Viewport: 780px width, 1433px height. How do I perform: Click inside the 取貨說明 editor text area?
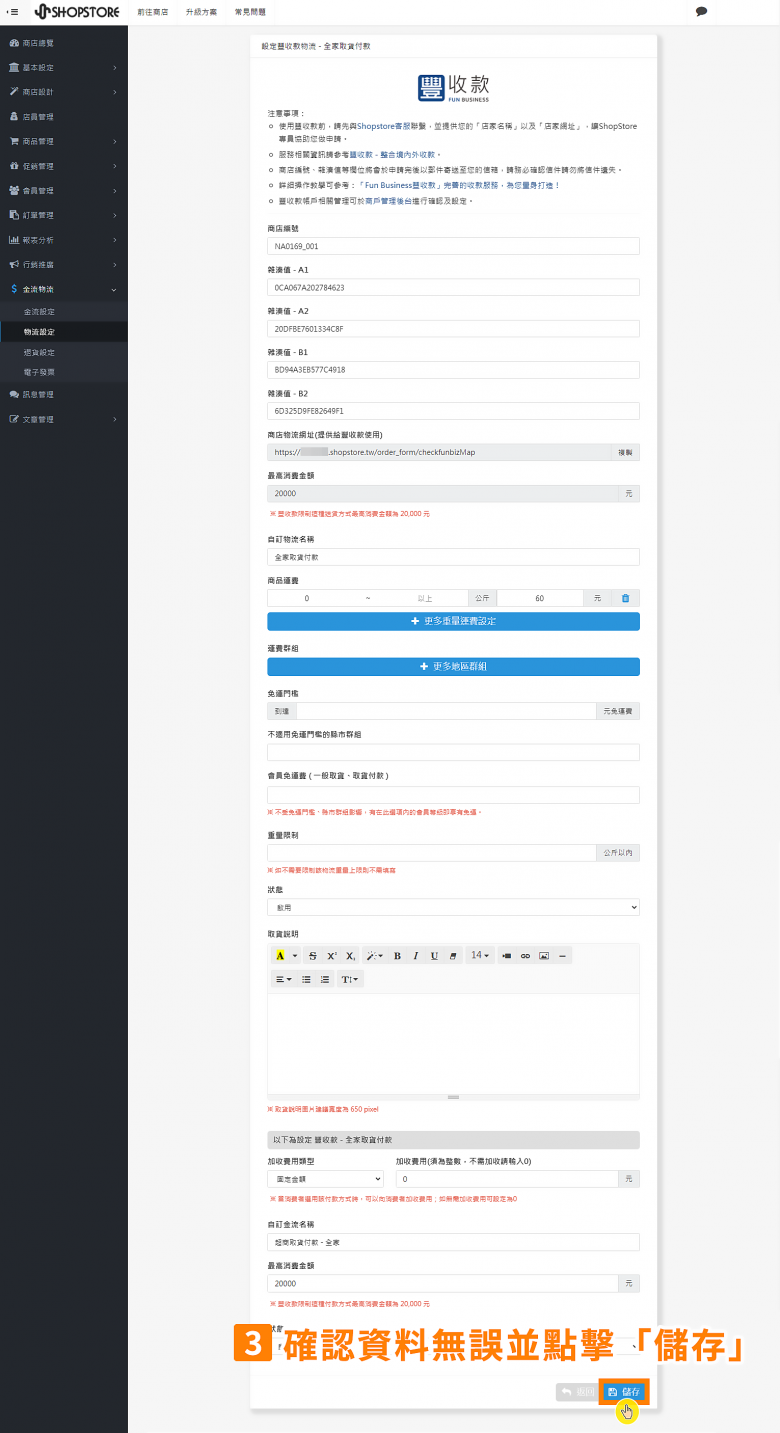[x=453, y=1043]
